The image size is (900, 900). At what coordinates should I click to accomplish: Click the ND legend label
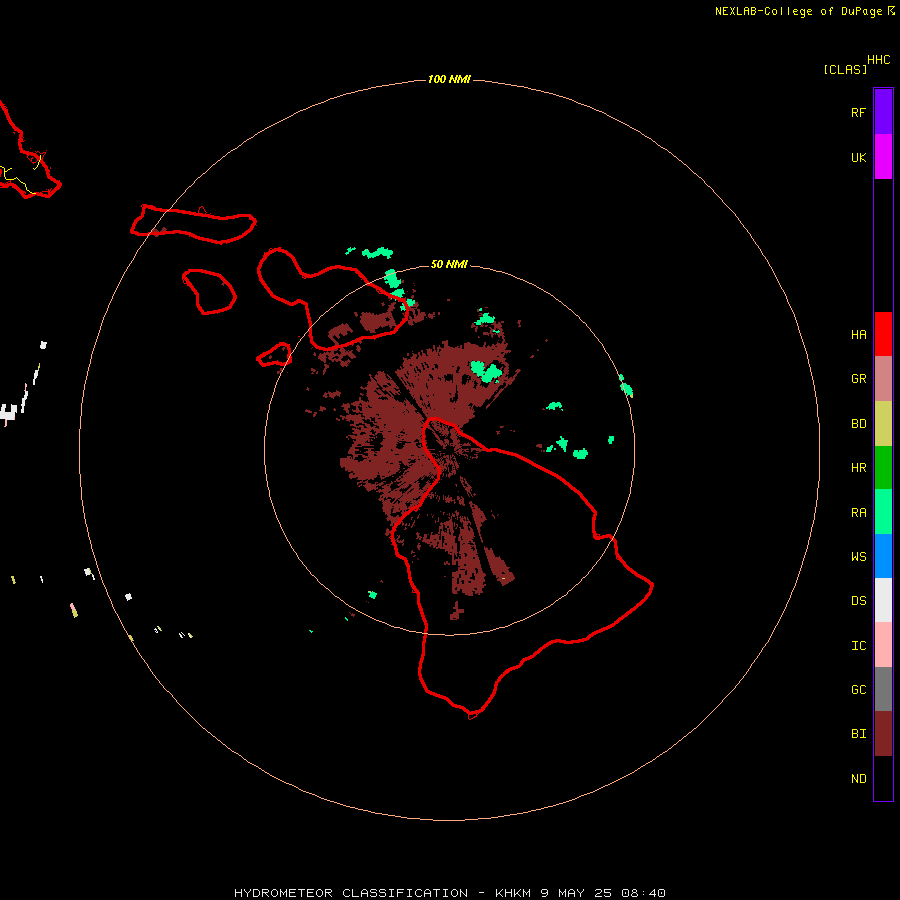858,779
